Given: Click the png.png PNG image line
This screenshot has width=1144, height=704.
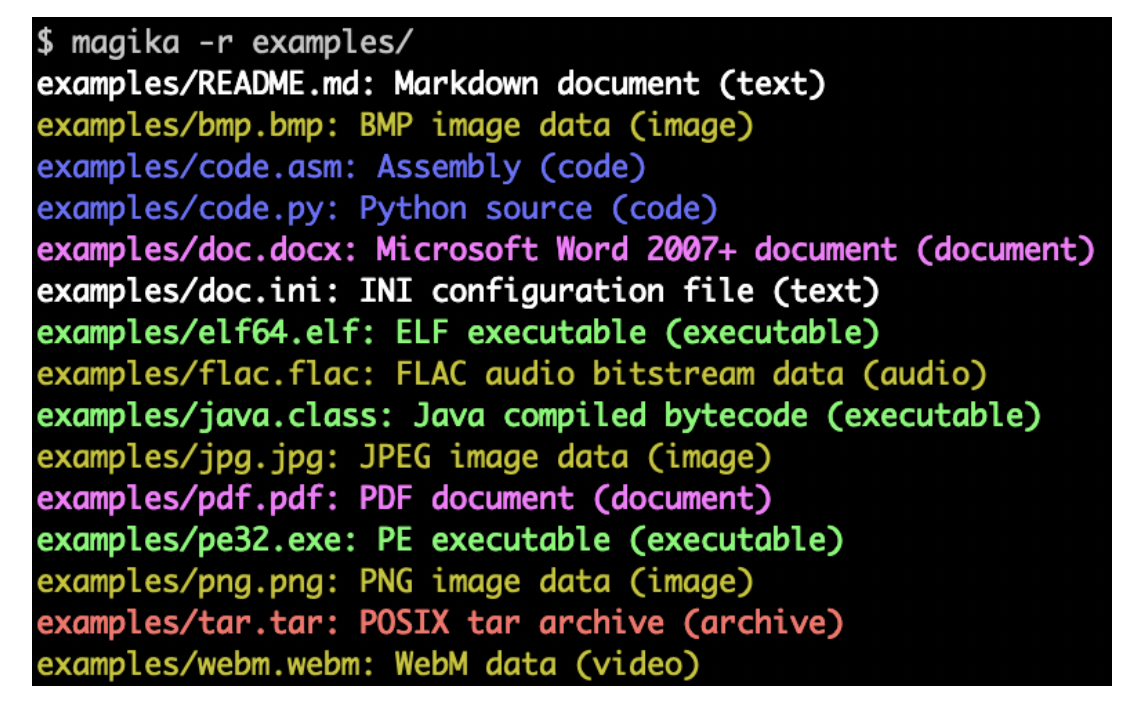Looking at the screenshot, I should (x=380, y=581).
